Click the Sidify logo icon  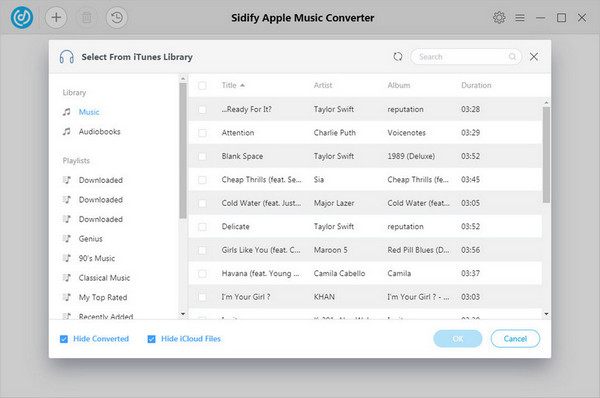pos(22,18)
